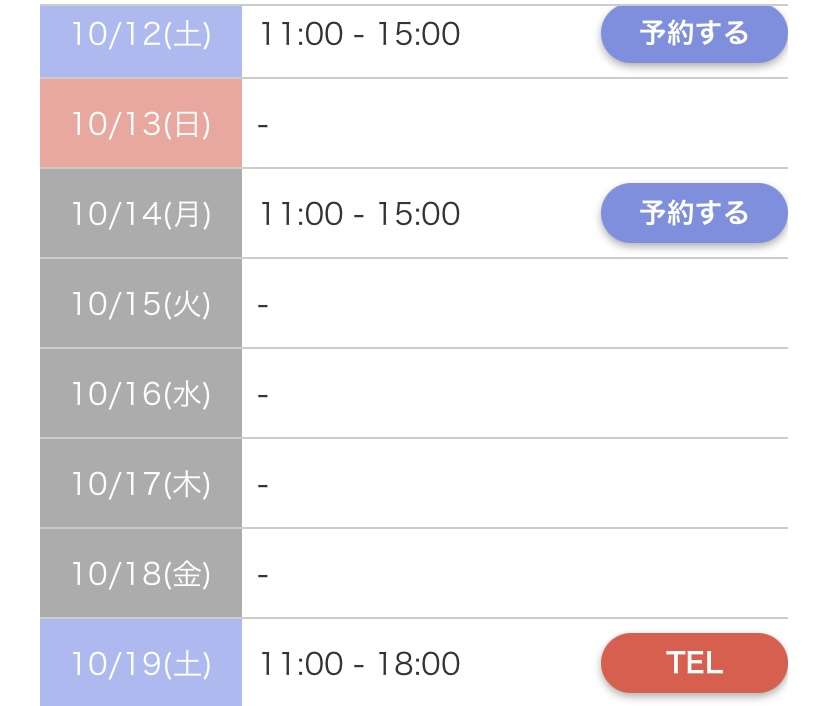Click the dash in the 10/13 row
This screenshot has height=706, width=828.
263,125
